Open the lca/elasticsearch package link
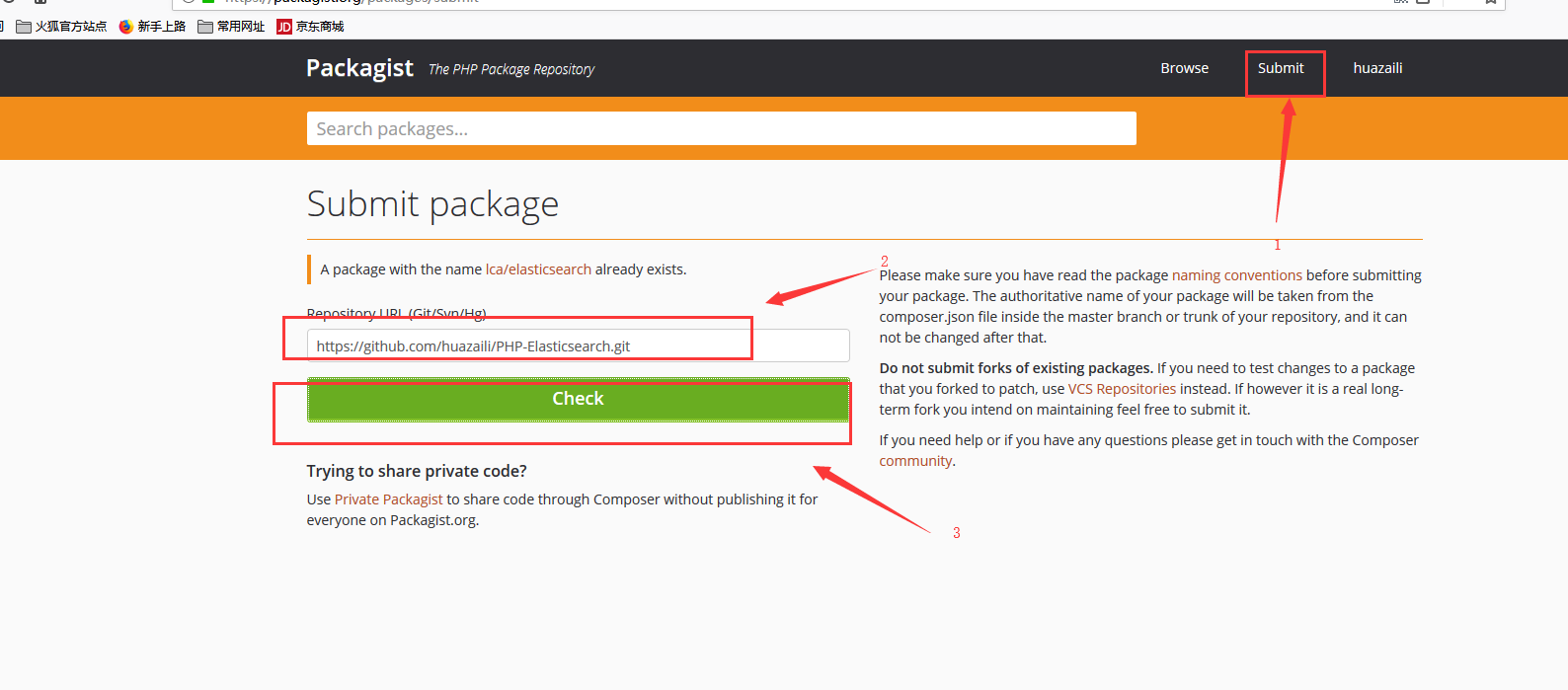The image size is (1568, 690). (538, 269)
